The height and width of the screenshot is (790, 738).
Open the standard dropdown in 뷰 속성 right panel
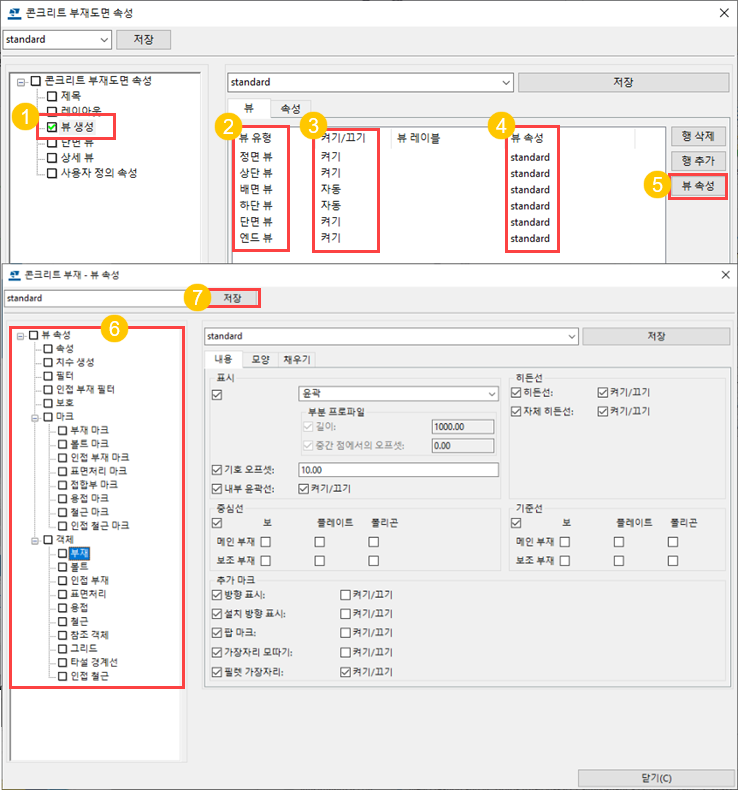pos(391,336)
